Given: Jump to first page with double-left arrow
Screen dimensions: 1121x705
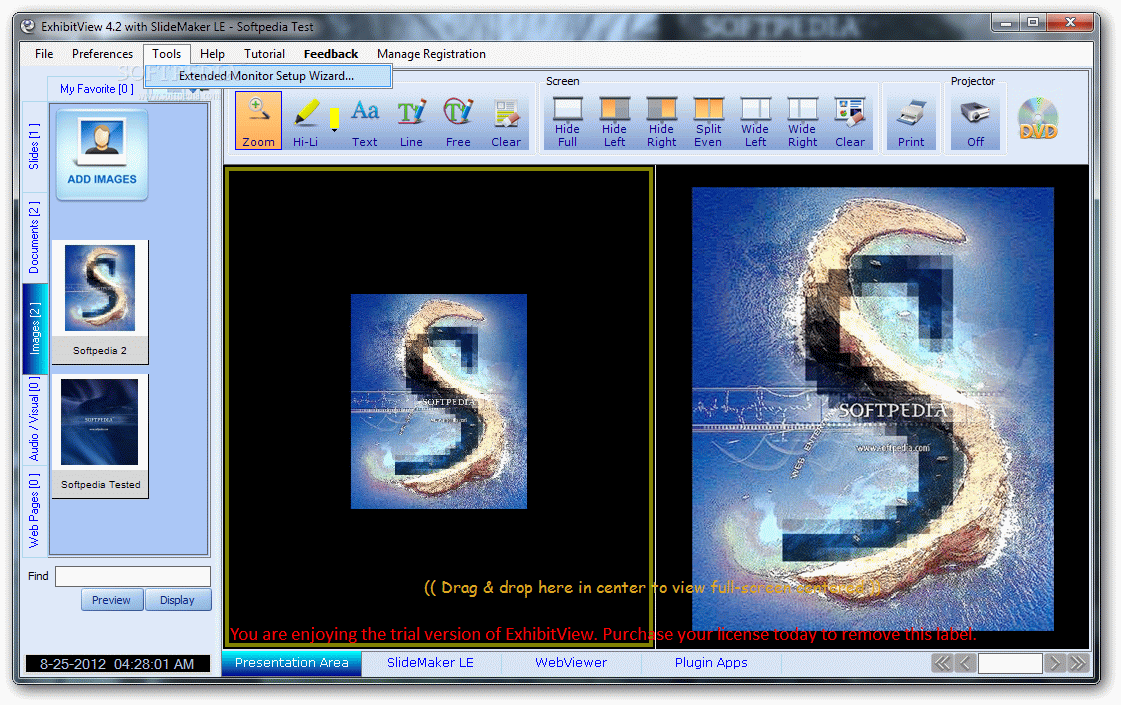Looking at the screenshot, I should (x=942, y=663).
